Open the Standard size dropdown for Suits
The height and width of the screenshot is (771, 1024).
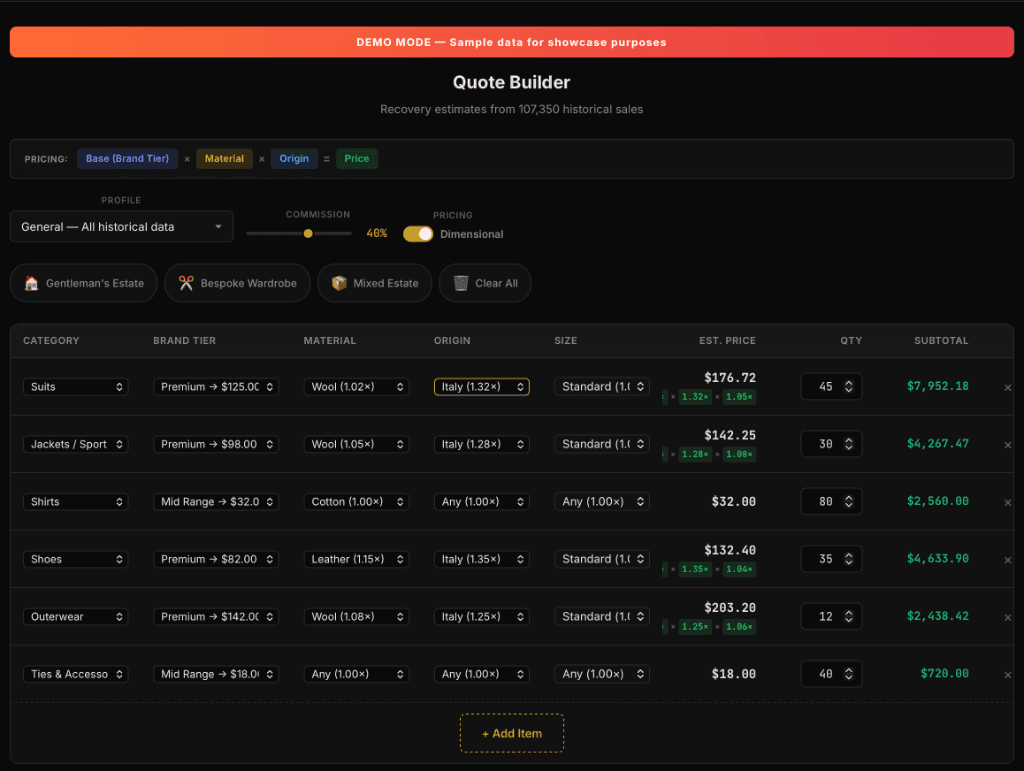coord(601,386)
